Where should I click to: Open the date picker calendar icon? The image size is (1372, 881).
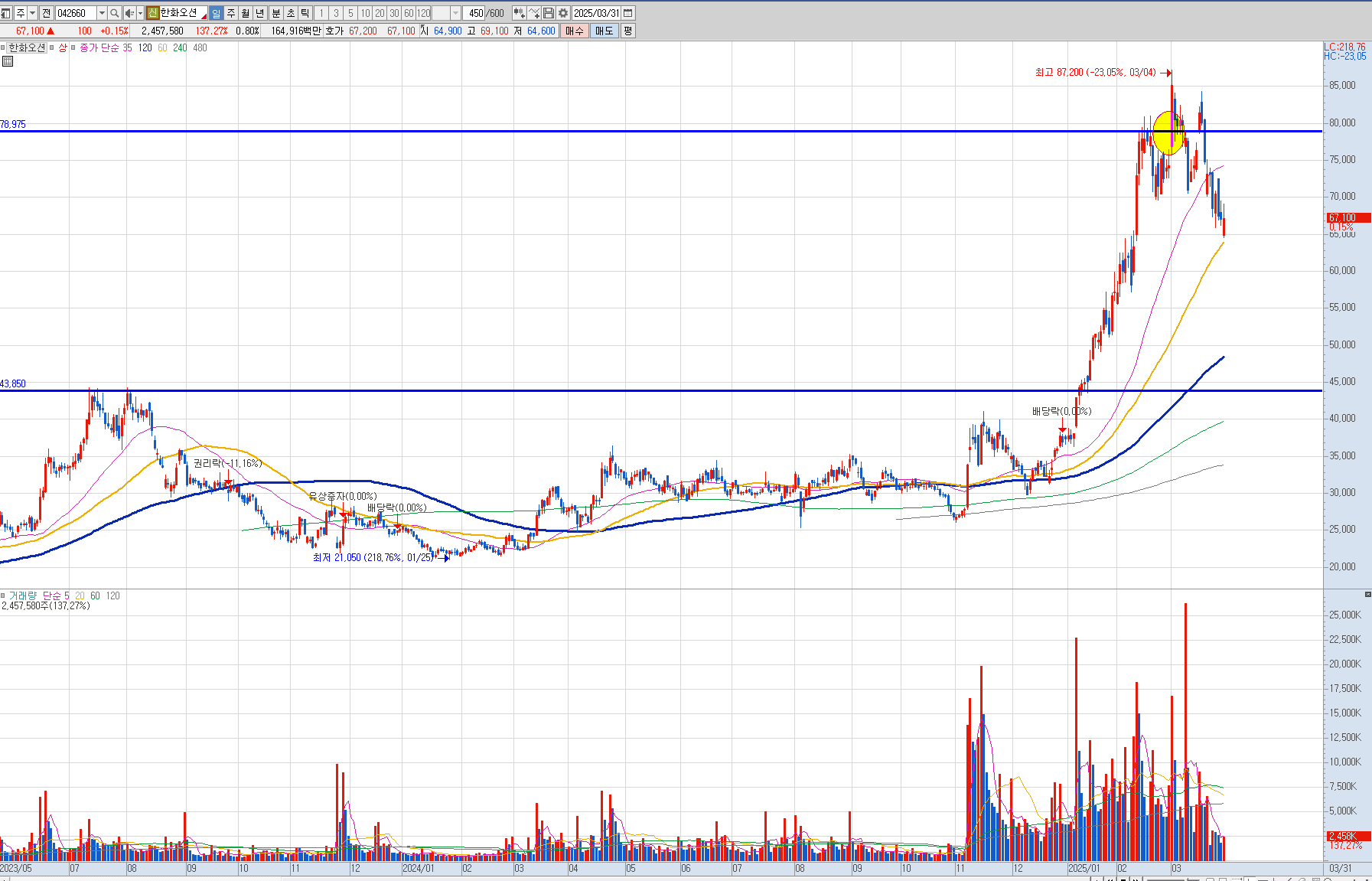coord(628,13)
